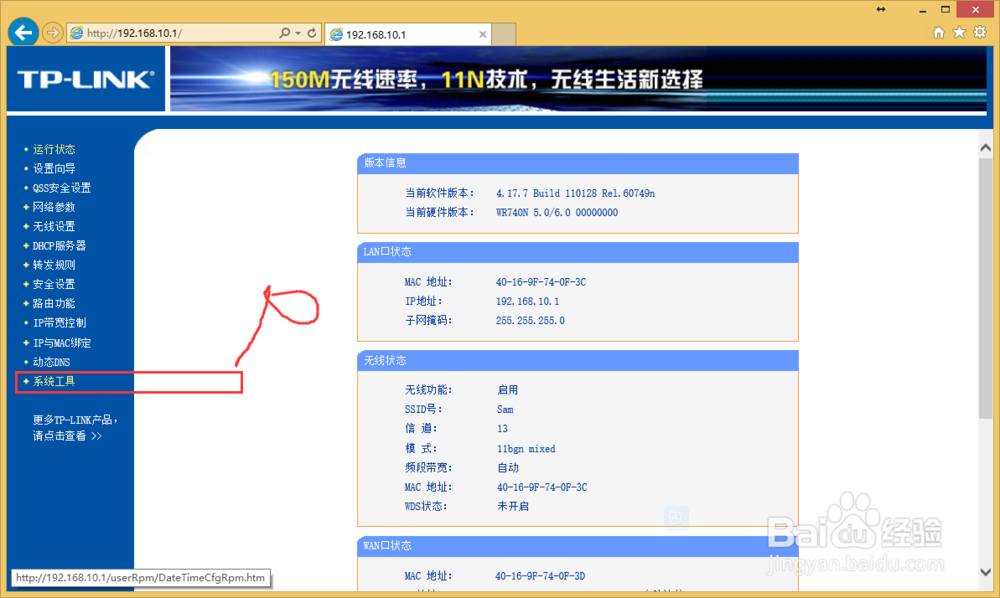Click the TP-LINK logo
This screenshot has height=598, width=1000.
85,80
